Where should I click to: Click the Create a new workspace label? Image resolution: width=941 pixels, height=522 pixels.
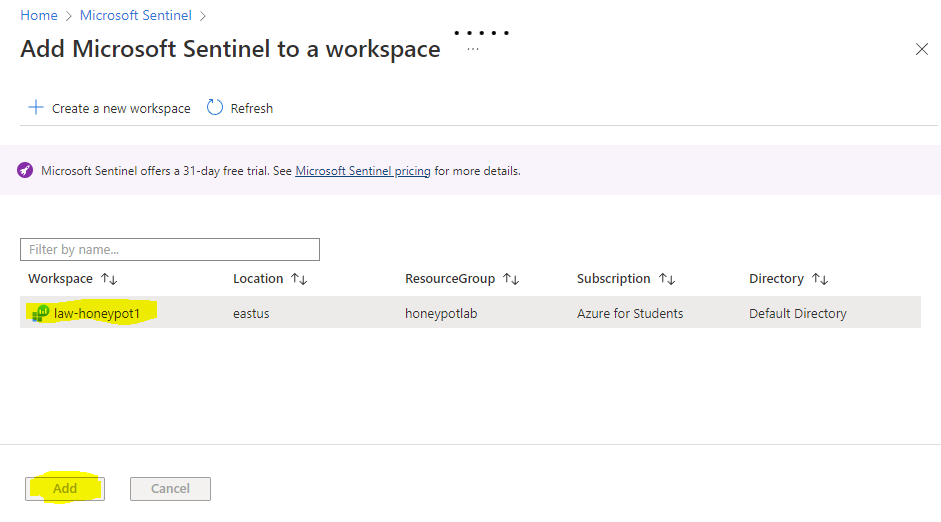tap(121, 109)
